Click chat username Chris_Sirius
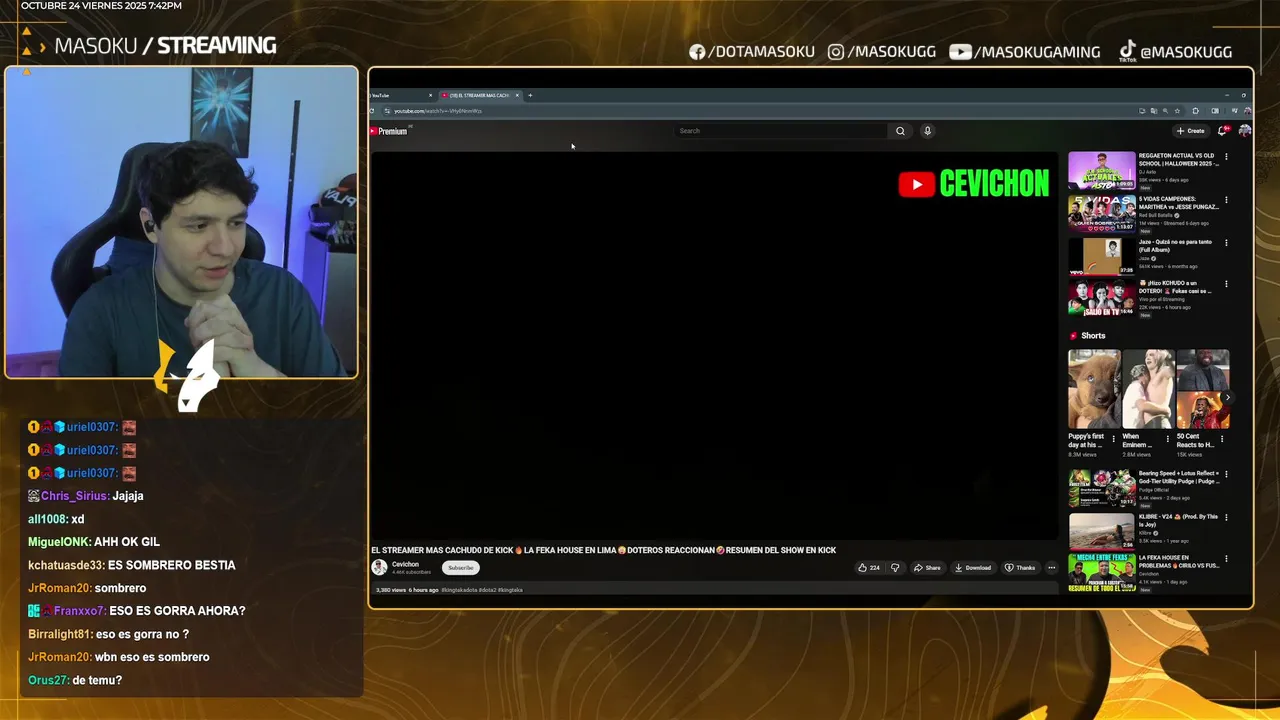The height and width of the screenshot is (720, 1280). pos(74,496)
